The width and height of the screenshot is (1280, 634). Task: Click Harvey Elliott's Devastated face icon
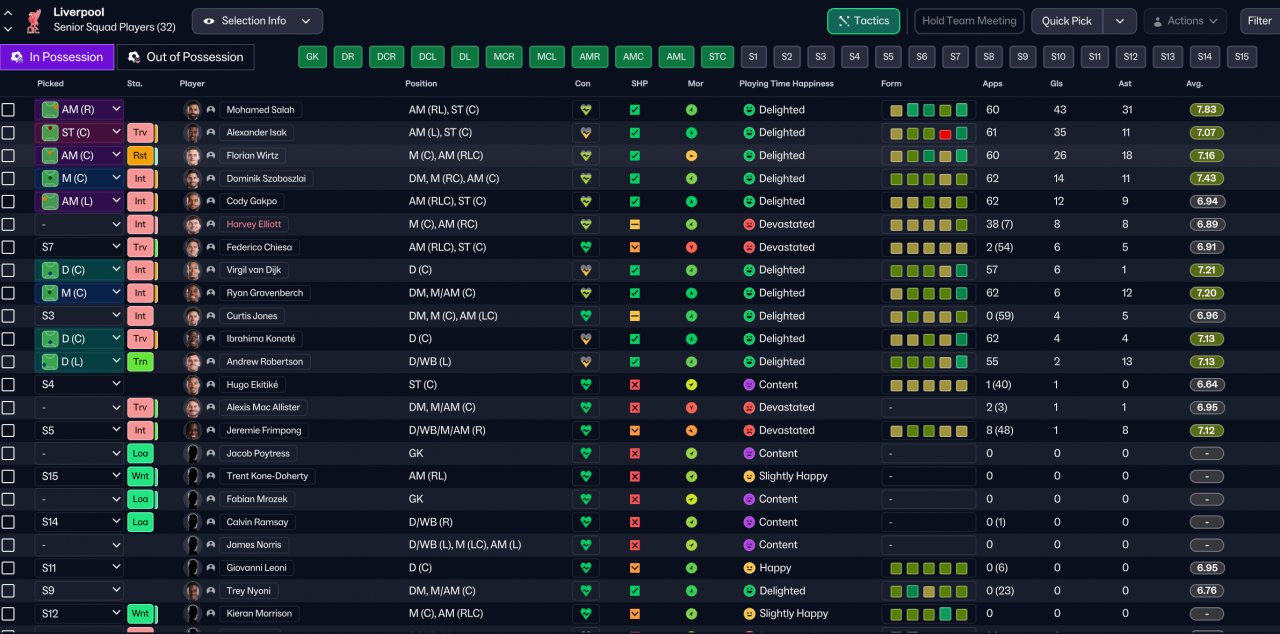tap(749, 224)
